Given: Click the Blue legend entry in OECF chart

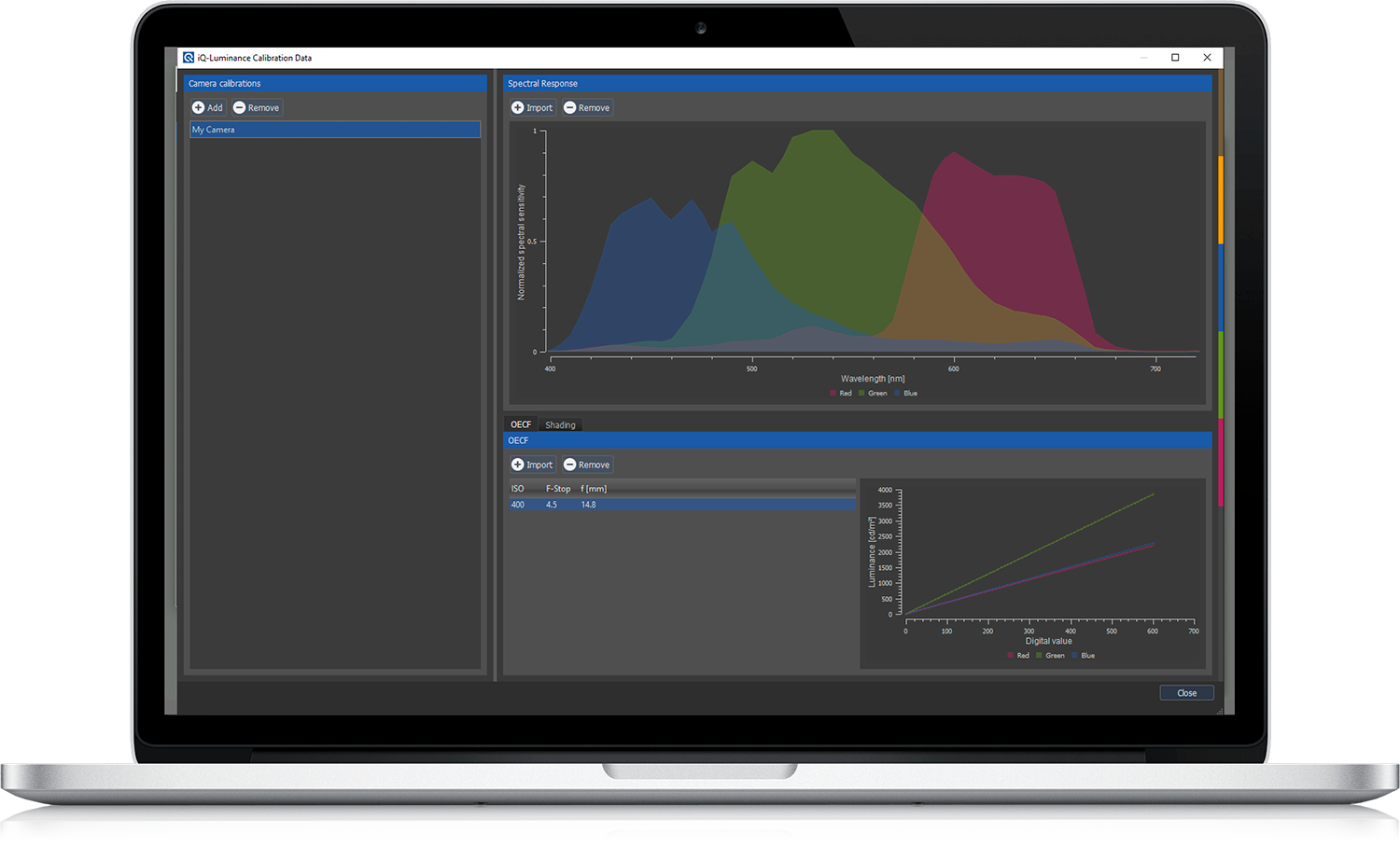Looking at the screenshot, I should 1084,656.
